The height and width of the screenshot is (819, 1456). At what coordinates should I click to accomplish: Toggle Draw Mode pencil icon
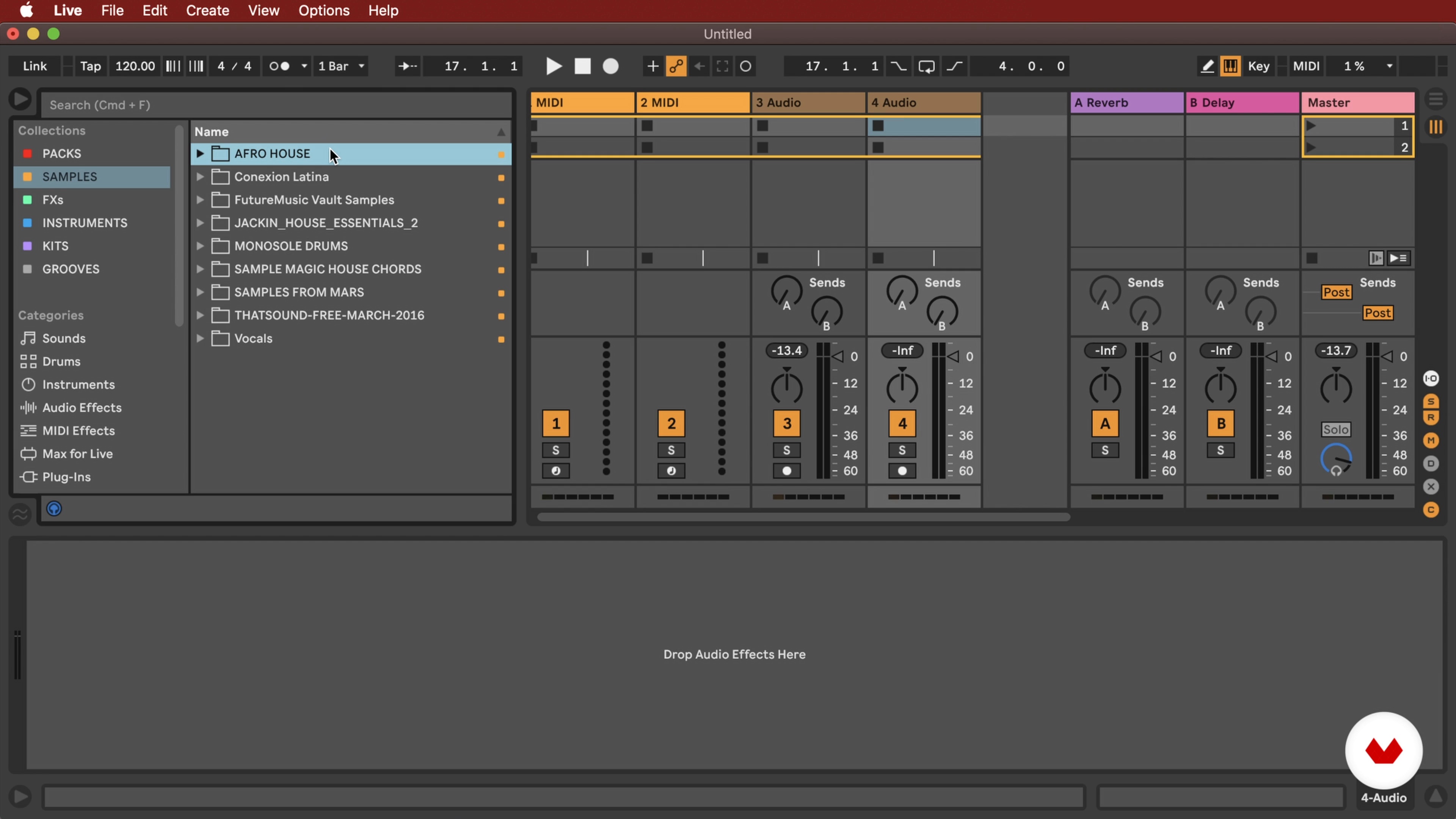[x=1207, y=66]
